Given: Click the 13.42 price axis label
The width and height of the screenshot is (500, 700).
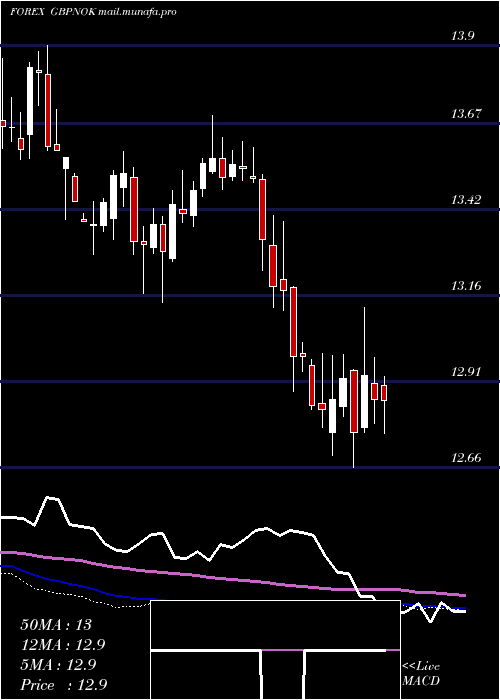Looking at the screenshot, I should coord(467,200).
